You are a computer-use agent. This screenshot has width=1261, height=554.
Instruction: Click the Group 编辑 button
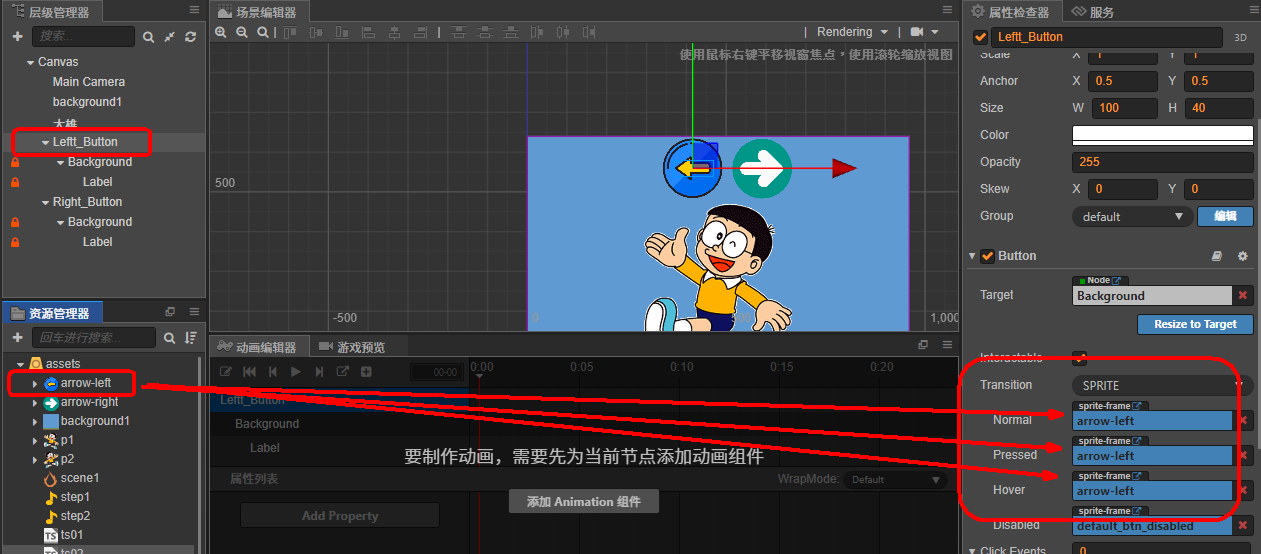coord(1225,216)
